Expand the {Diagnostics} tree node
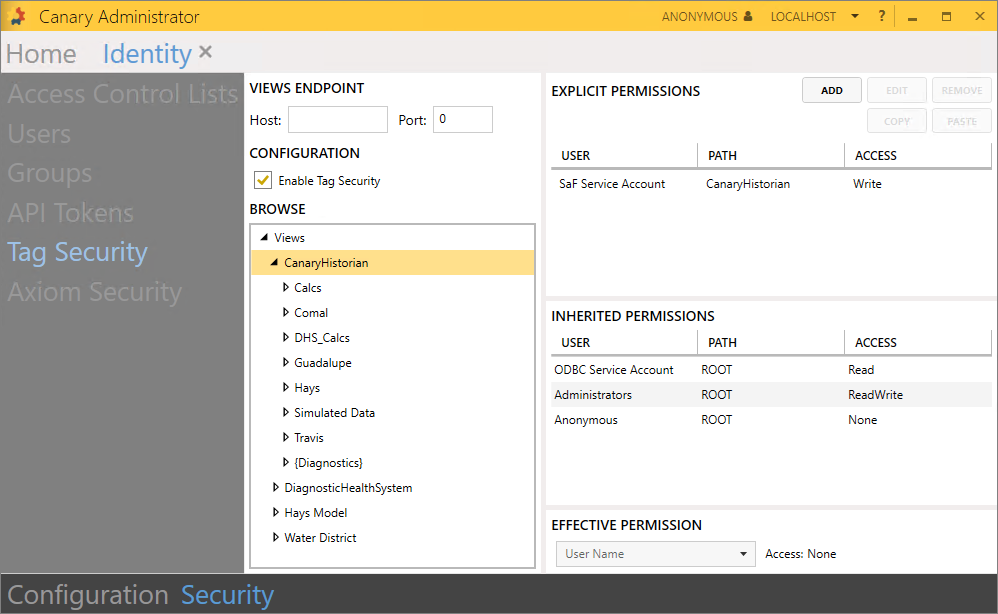998x614 pixels. click(x=286, y=463)
